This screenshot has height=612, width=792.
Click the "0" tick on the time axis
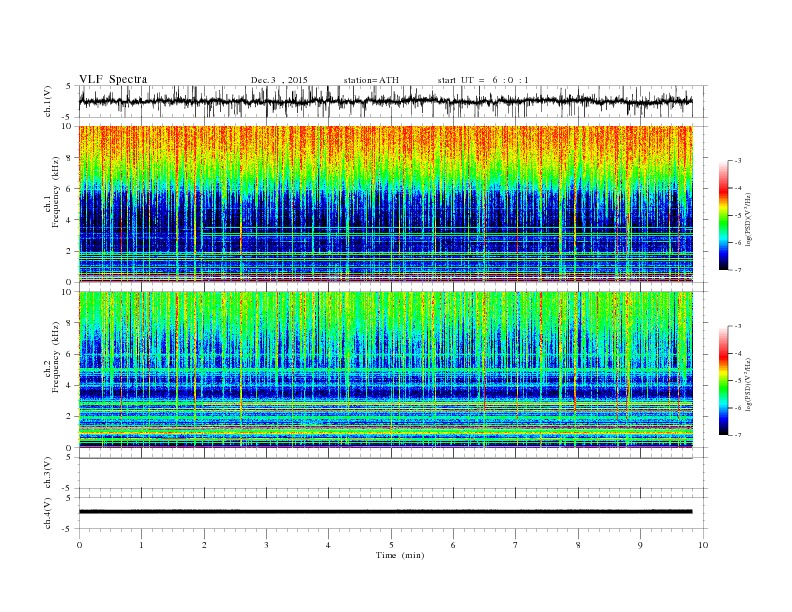(x=79, y=545)
